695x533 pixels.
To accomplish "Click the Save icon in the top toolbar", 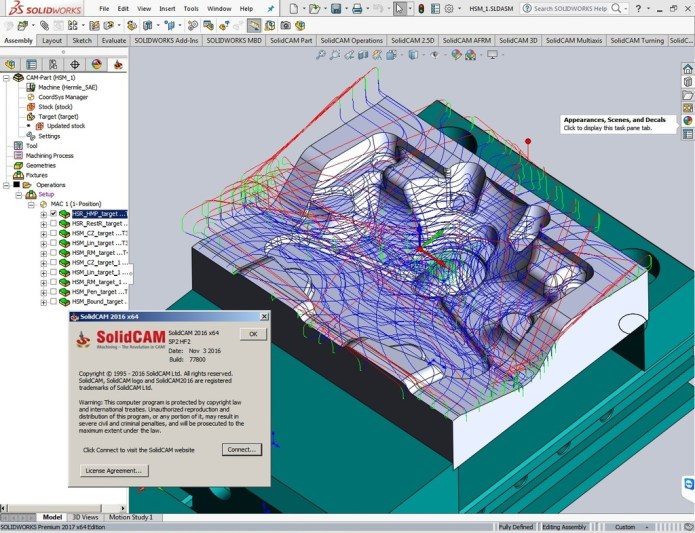I will pos(335,8).
